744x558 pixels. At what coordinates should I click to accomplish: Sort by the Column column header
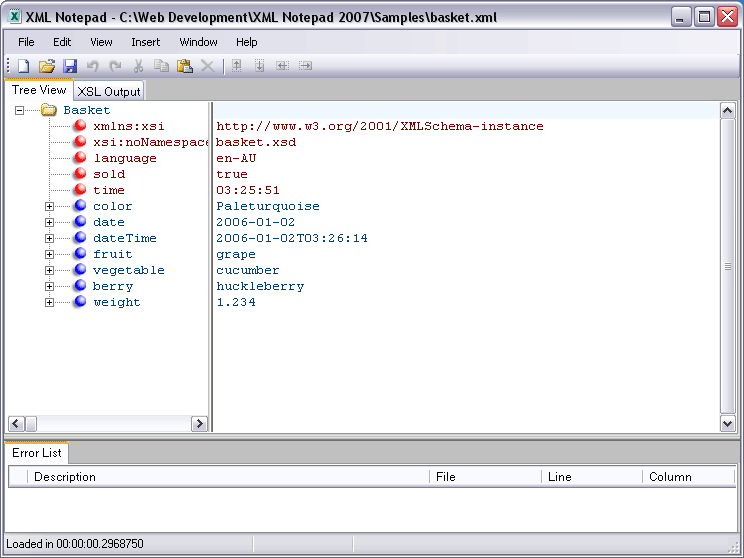tap(688, 477)
